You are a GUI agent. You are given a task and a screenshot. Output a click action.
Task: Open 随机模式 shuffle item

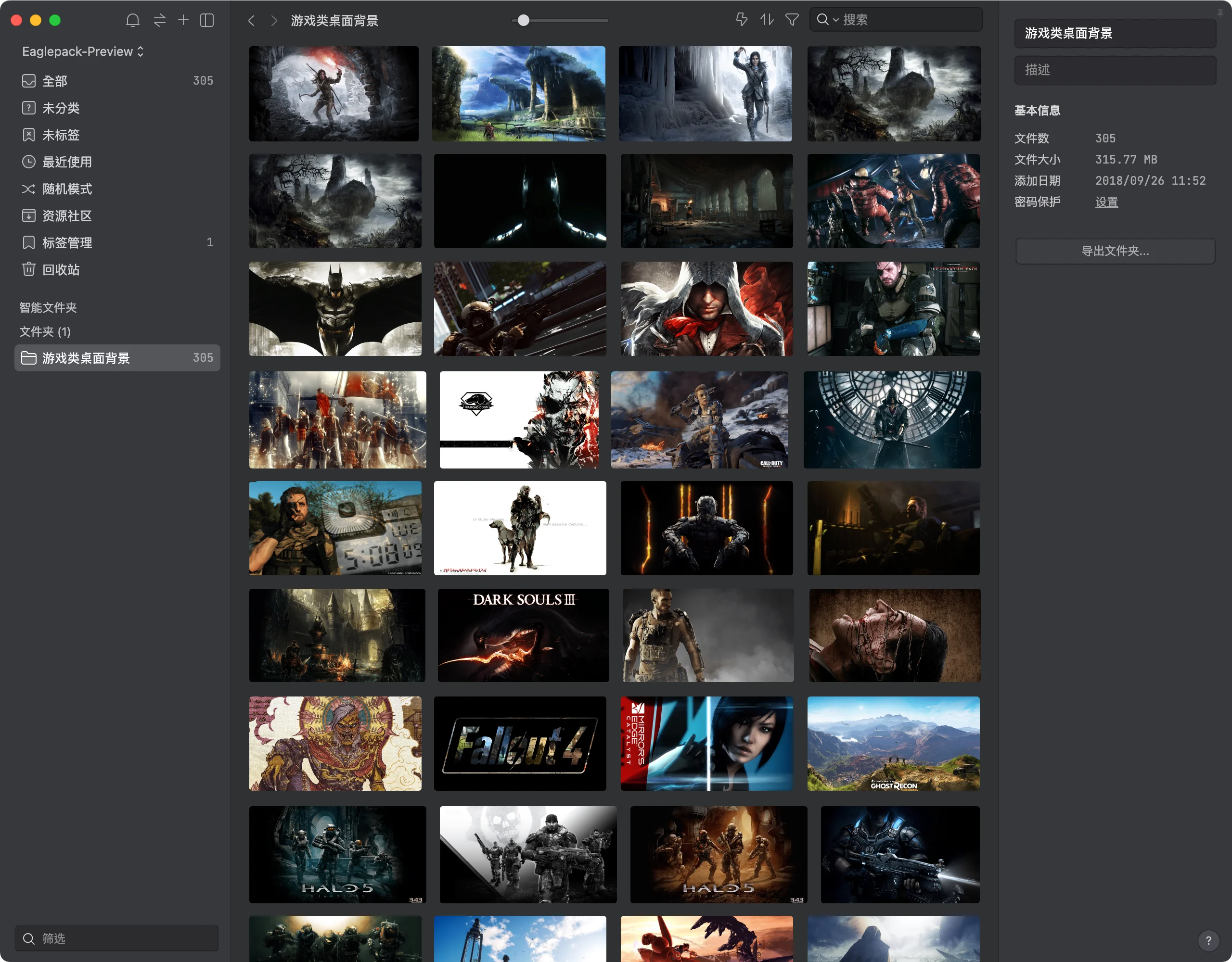[x=117, y=189]
